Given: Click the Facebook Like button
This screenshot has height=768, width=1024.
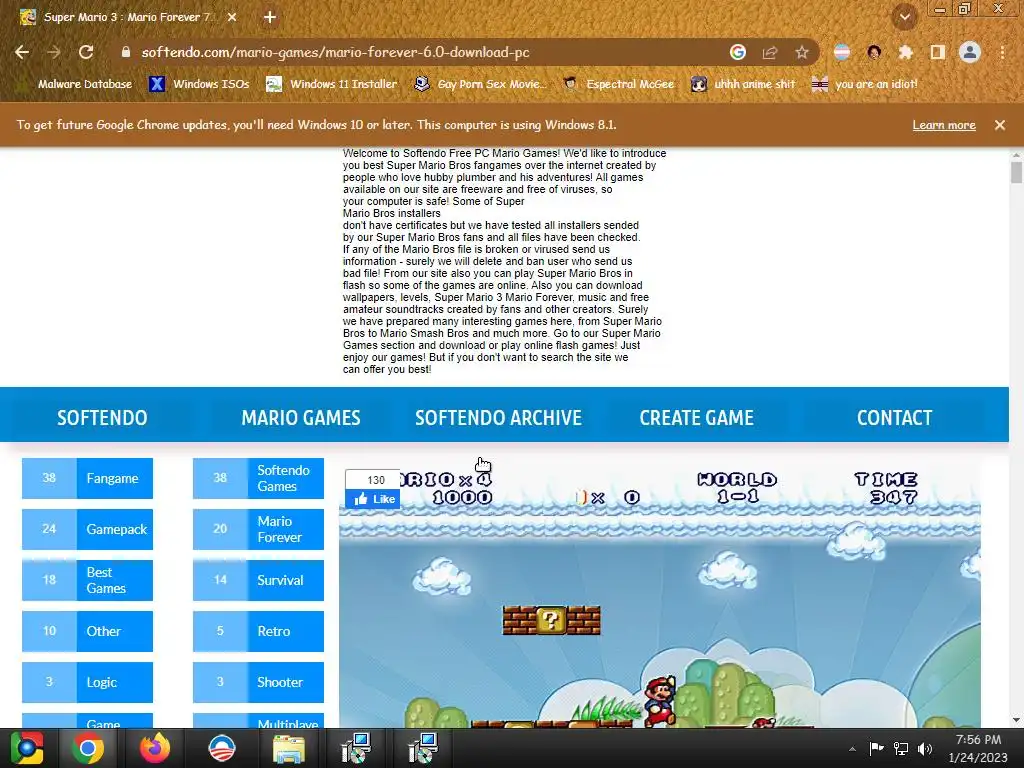Looking at the screenshot, I should (373, 499).
